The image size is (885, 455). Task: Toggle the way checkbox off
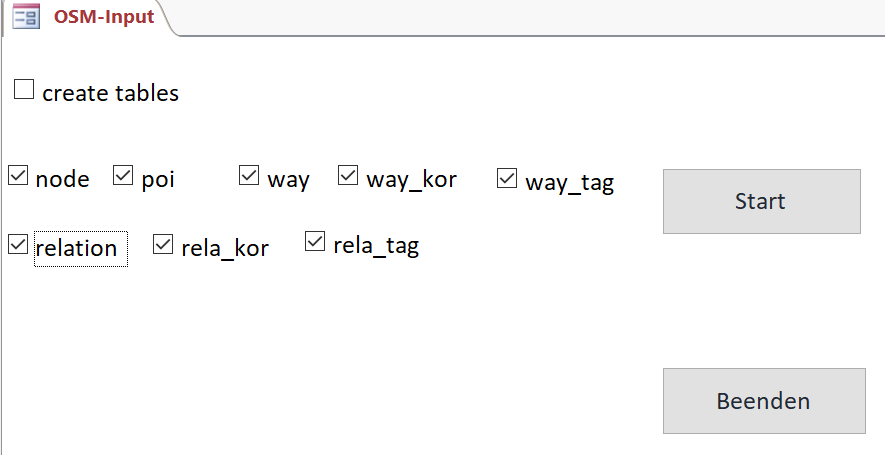point(249,175)
